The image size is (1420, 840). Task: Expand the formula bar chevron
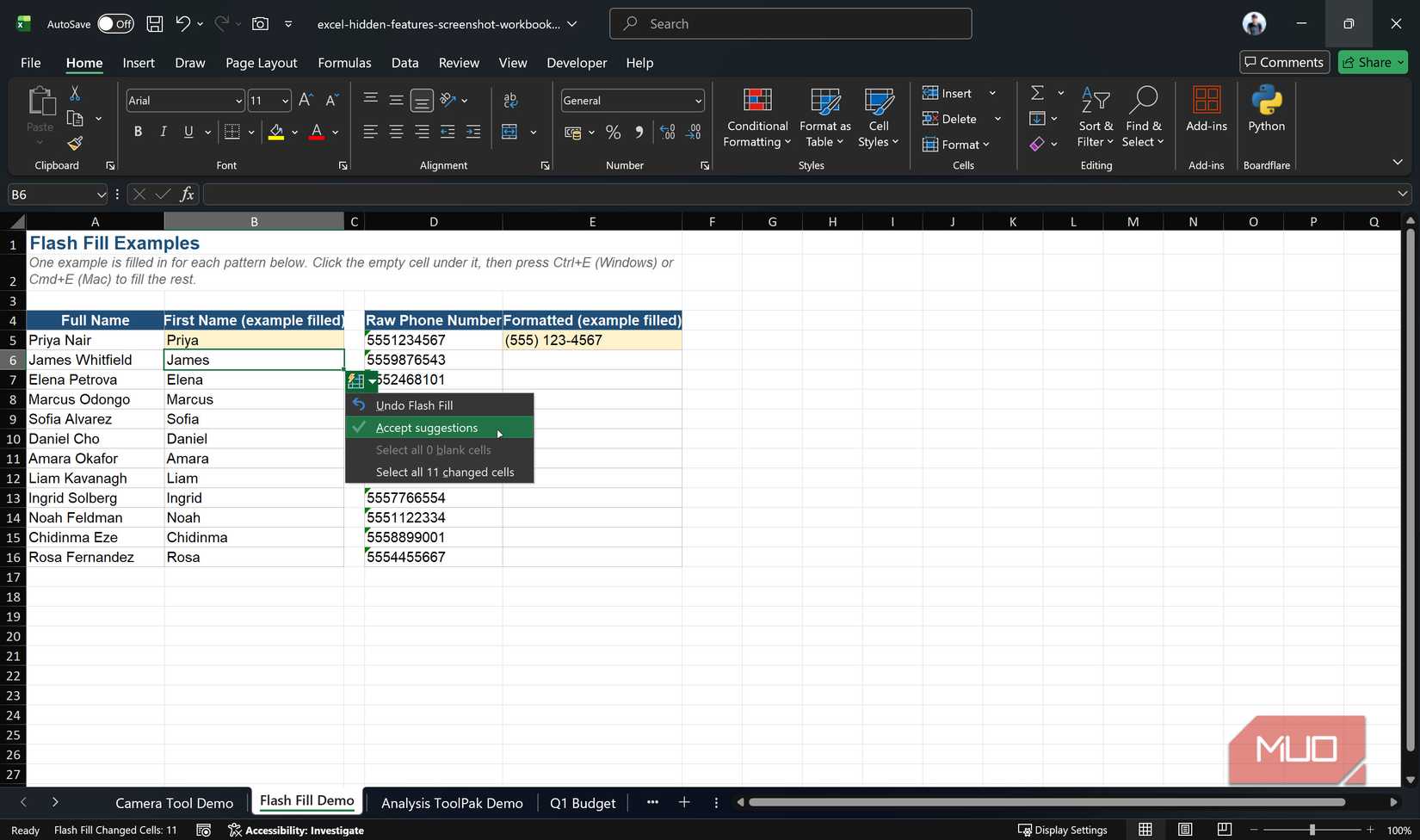pyautogui.click(x=1403, y=195)
